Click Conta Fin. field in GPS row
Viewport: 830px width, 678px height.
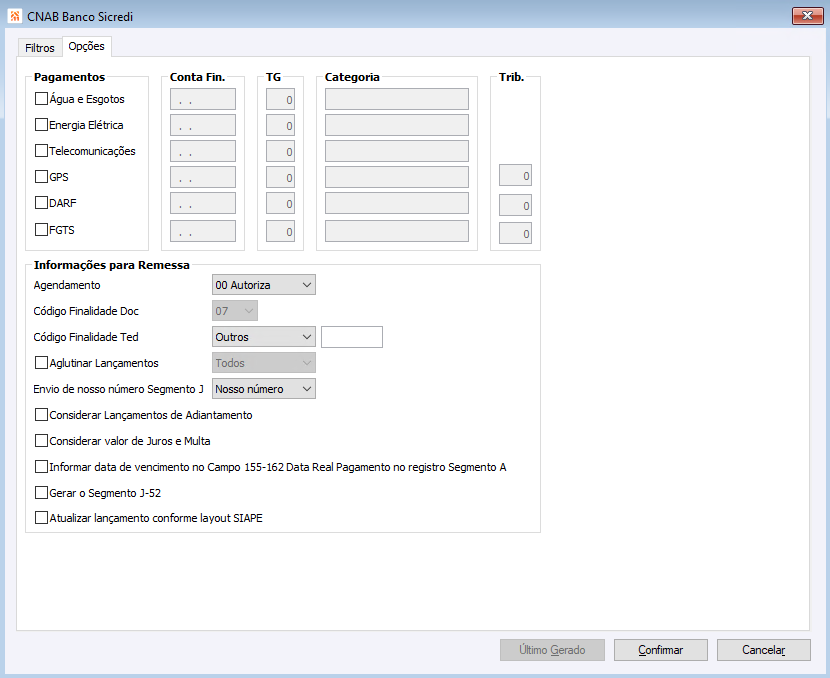[203, 177]
